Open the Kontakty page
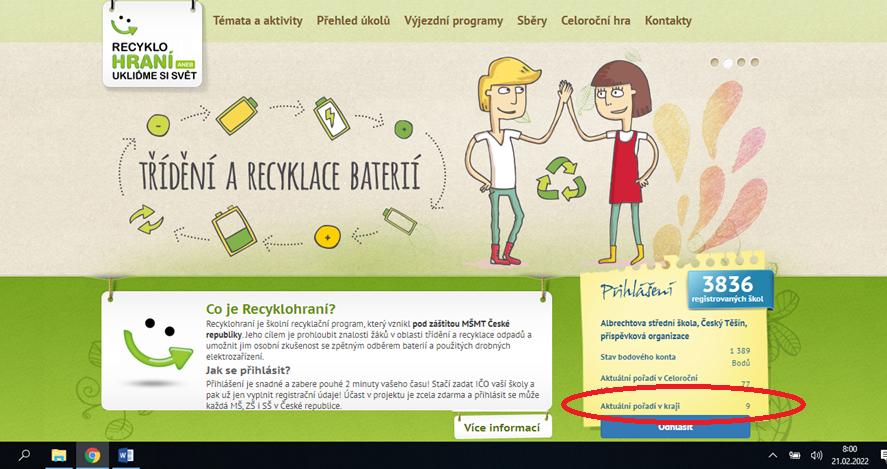 [x=668, y=21]
